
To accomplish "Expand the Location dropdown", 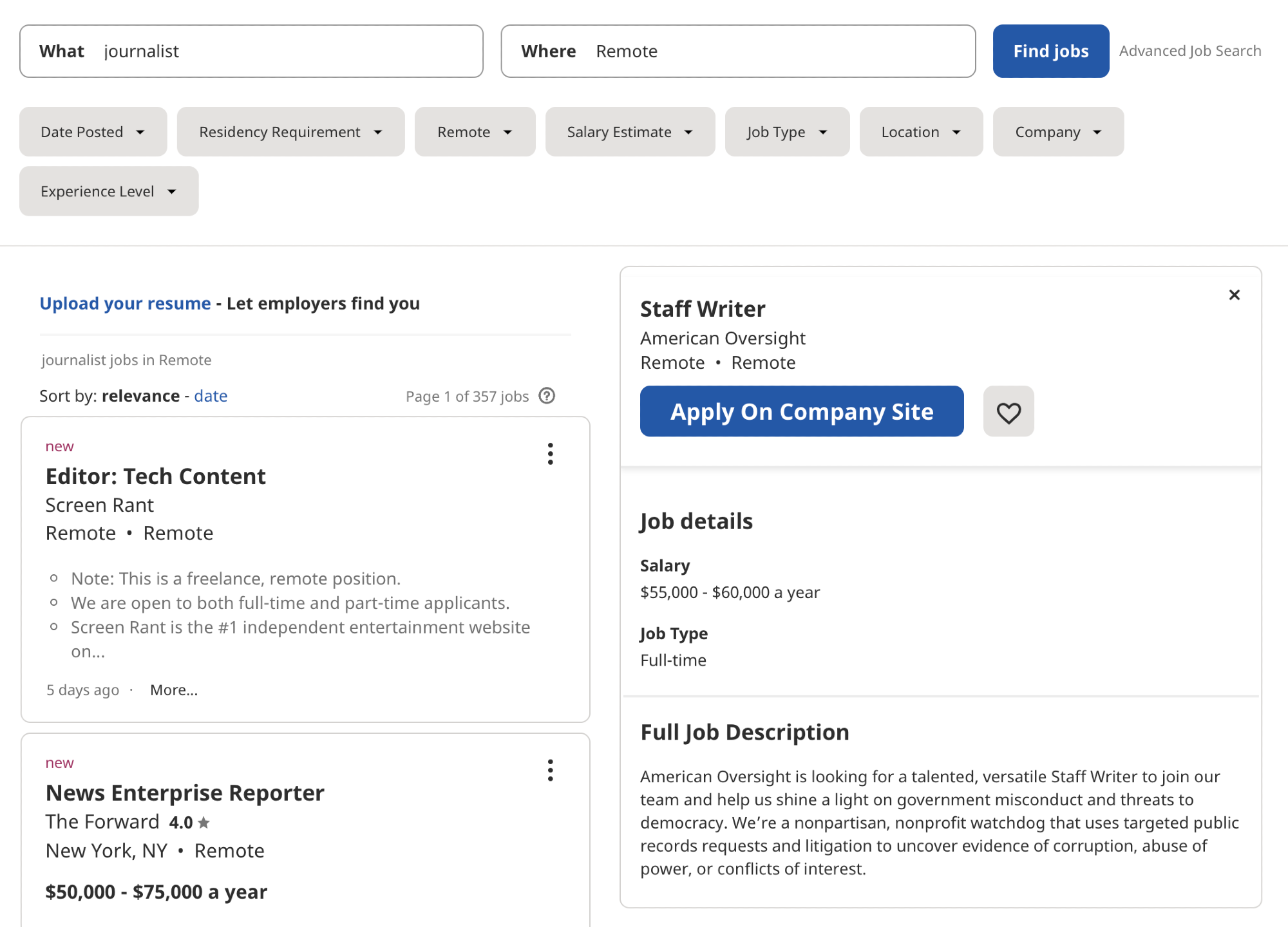I will coord(919,131).
